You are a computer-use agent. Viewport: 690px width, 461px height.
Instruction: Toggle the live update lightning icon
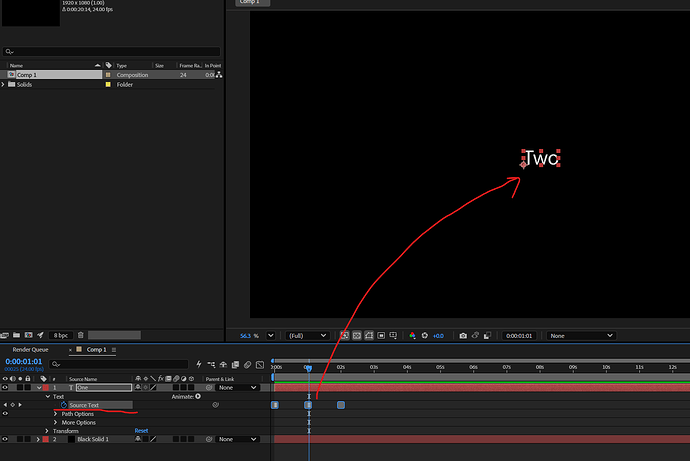coord(199,364)
